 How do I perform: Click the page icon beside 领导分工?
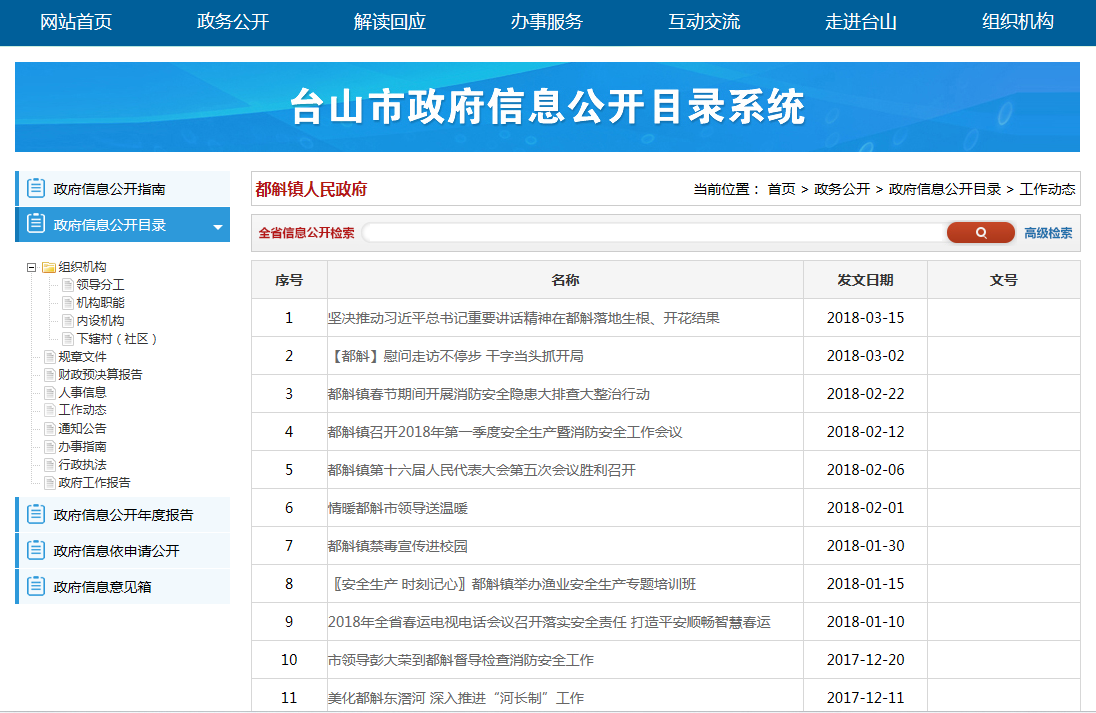tap(67, 285)
